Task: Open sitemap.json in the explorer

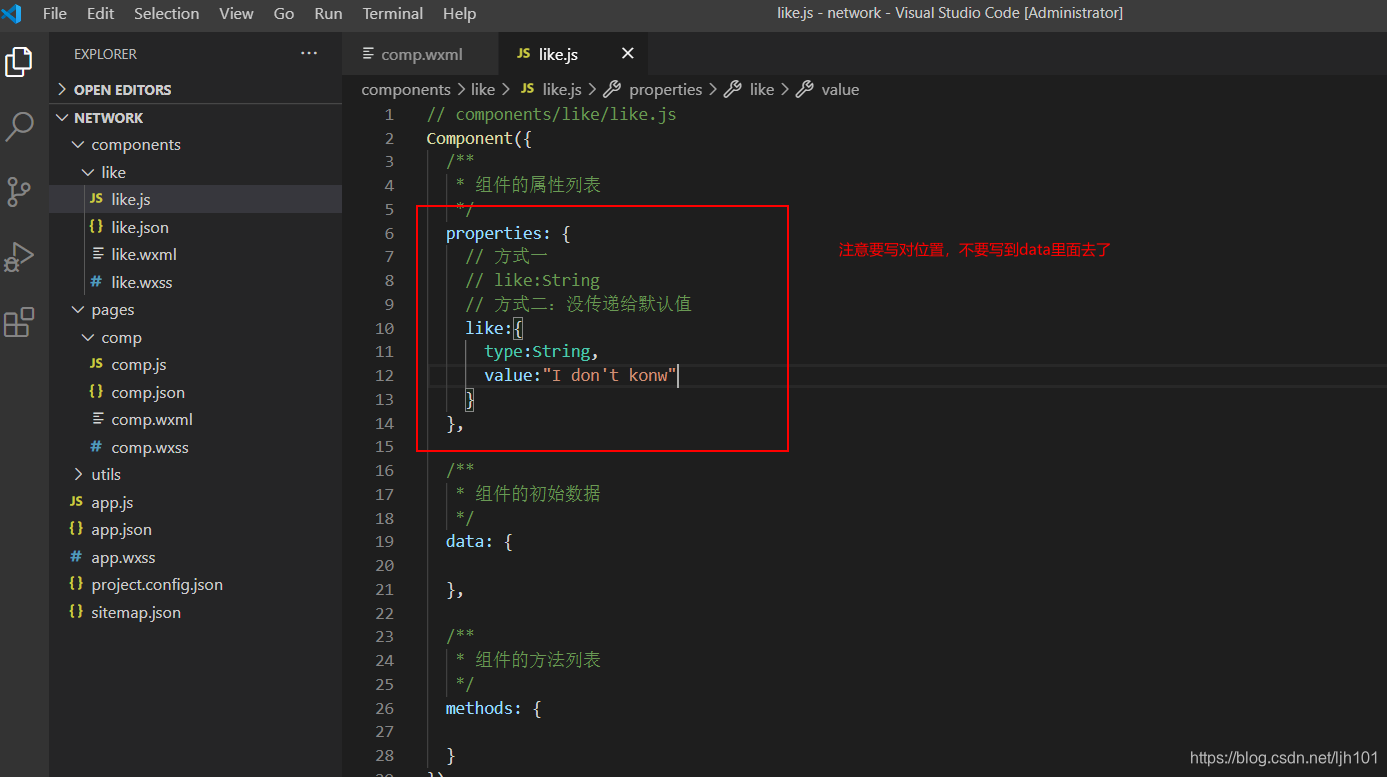Action: tap(136, 612)
